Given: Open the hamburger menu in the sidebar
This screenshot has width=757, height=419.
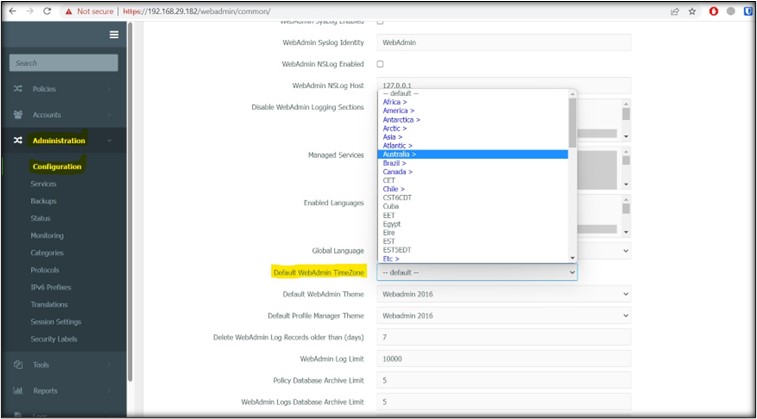Looking at the screenshot, I should click(114, 35).
